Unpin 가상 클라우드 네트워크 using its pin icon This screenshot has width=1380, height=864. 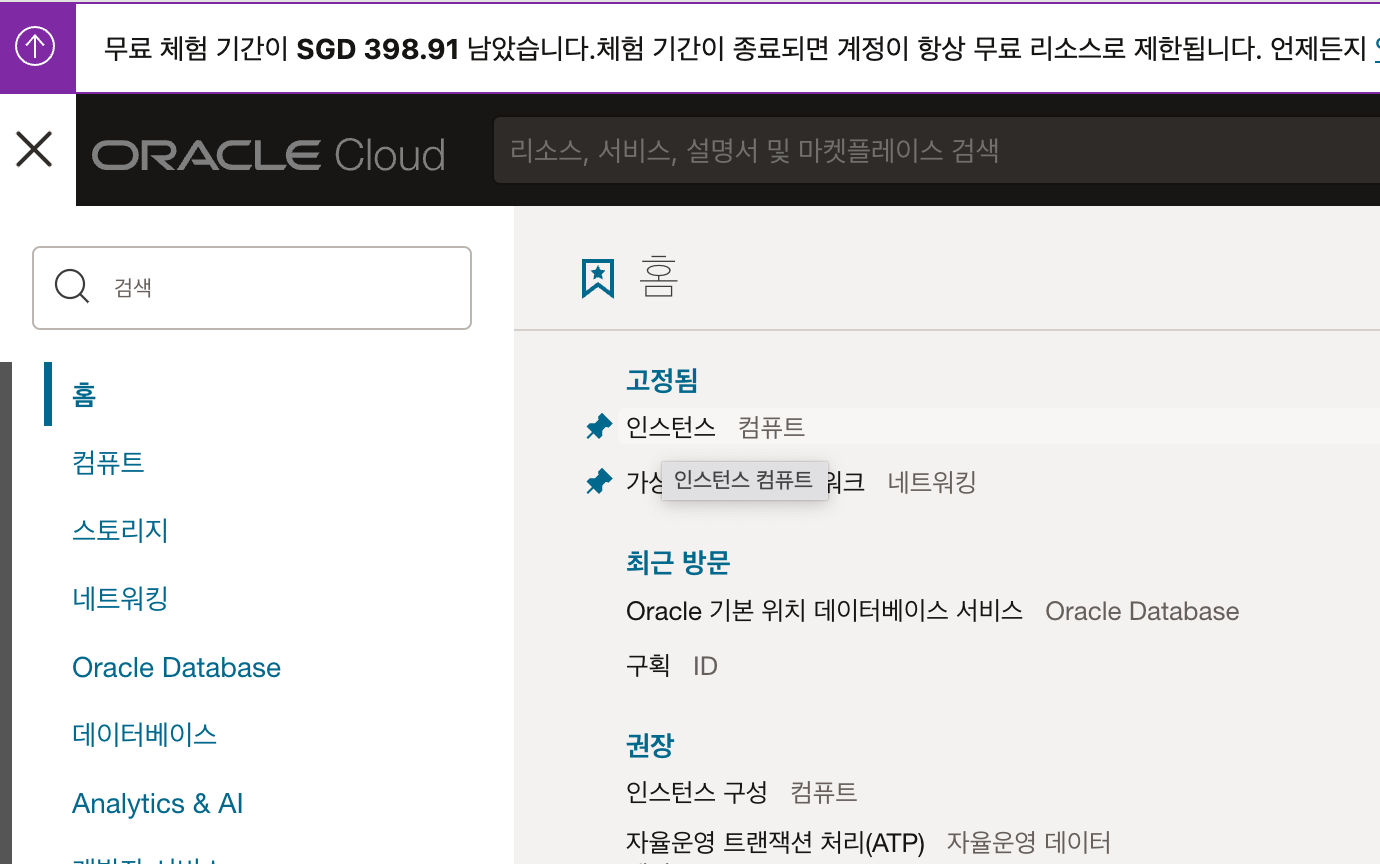(x=598, y=482)
